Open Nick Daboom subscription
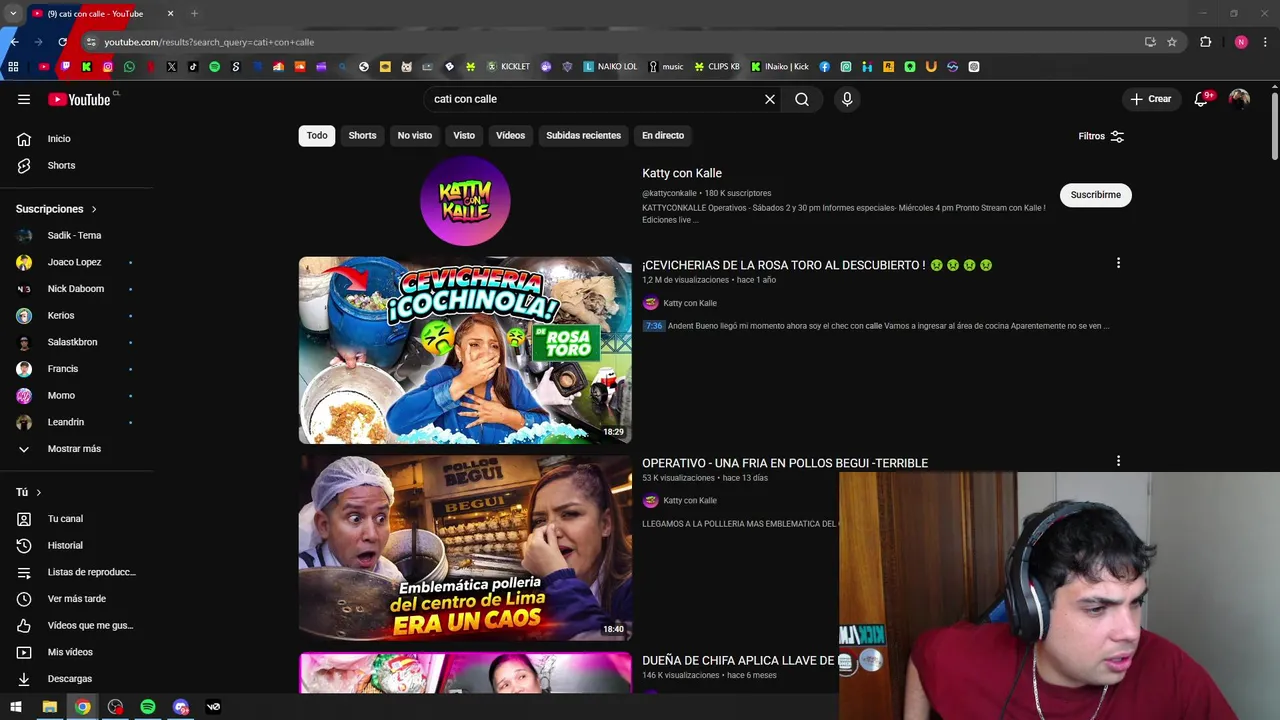 click(x=76, y=289)
